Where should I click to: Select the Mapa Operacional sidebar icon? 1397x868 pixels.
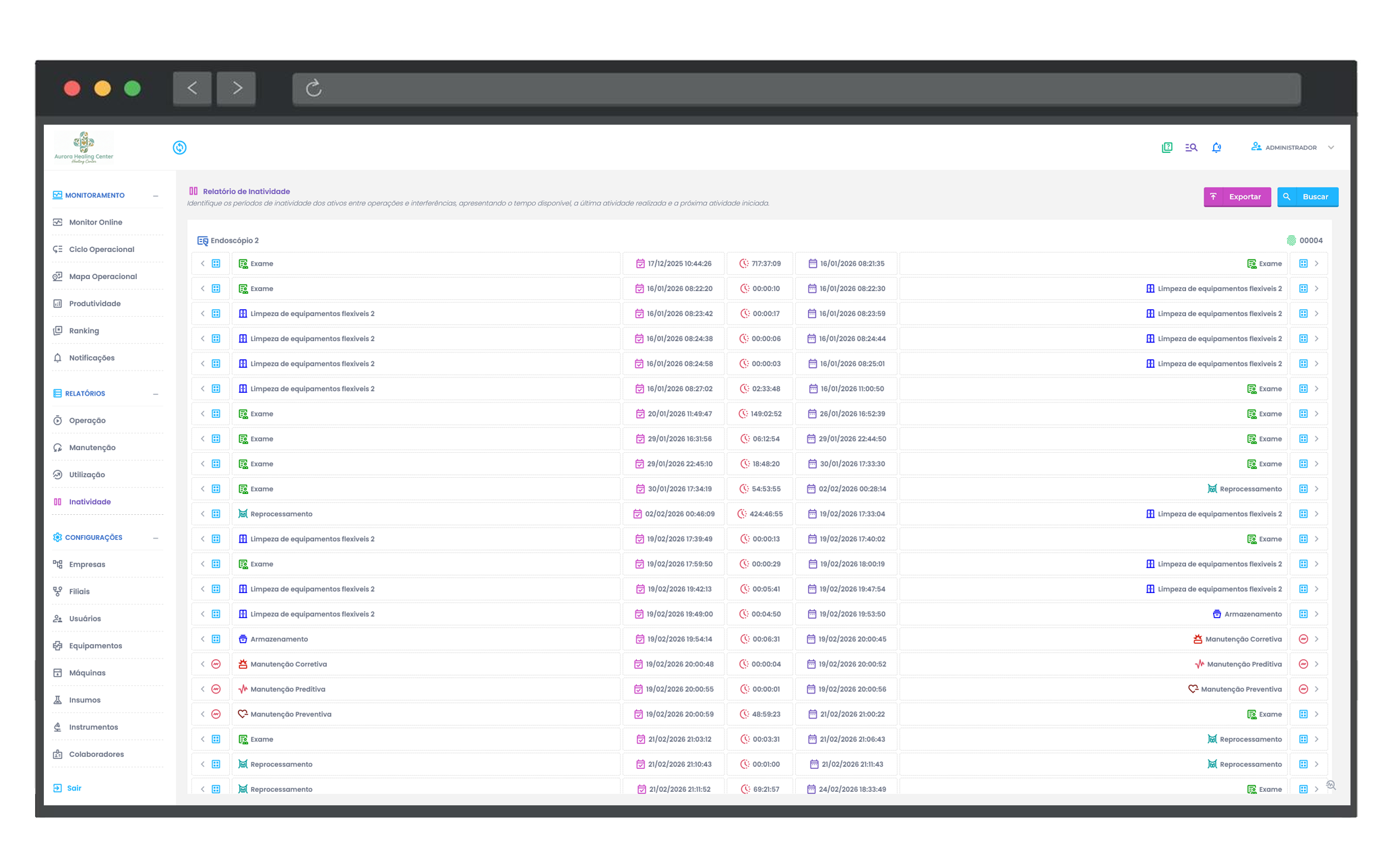(x=58, y=276)
